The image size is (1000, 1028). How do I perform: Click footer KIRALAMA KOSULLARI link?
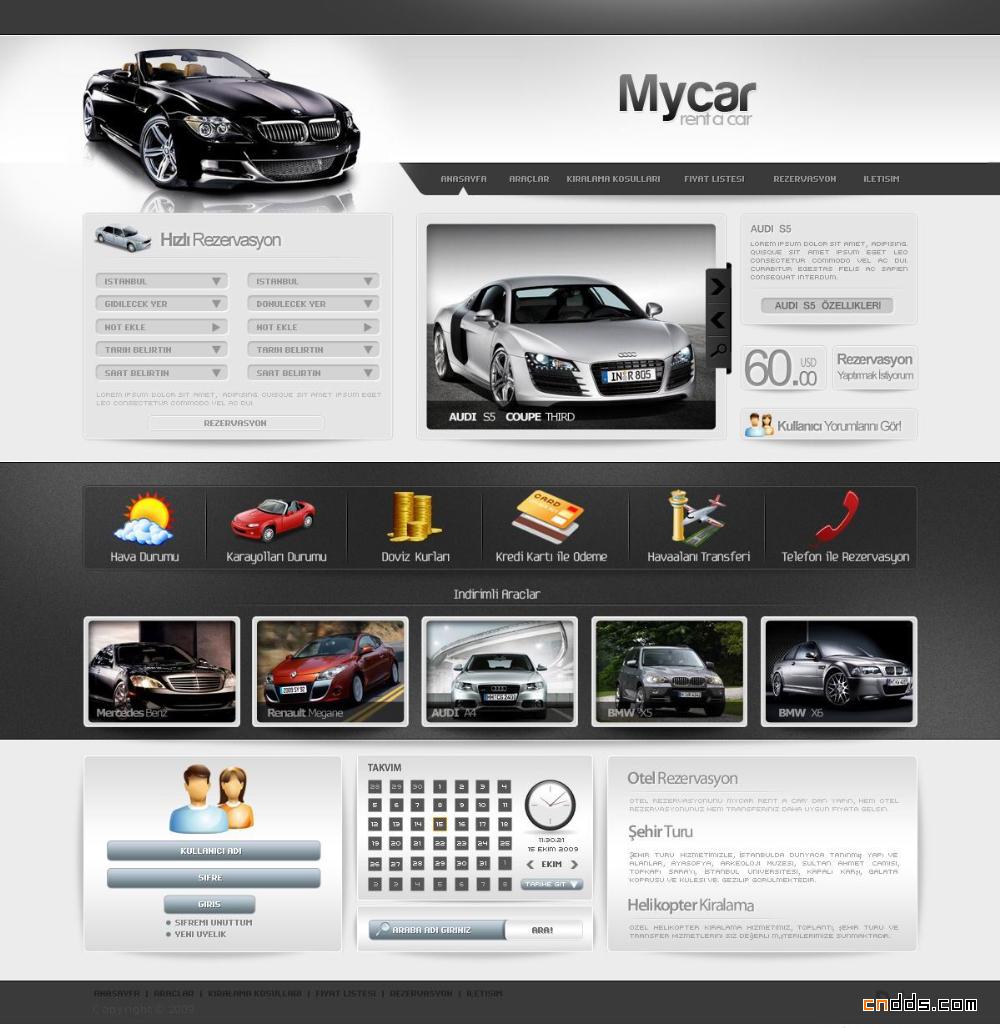pos(254,993)
